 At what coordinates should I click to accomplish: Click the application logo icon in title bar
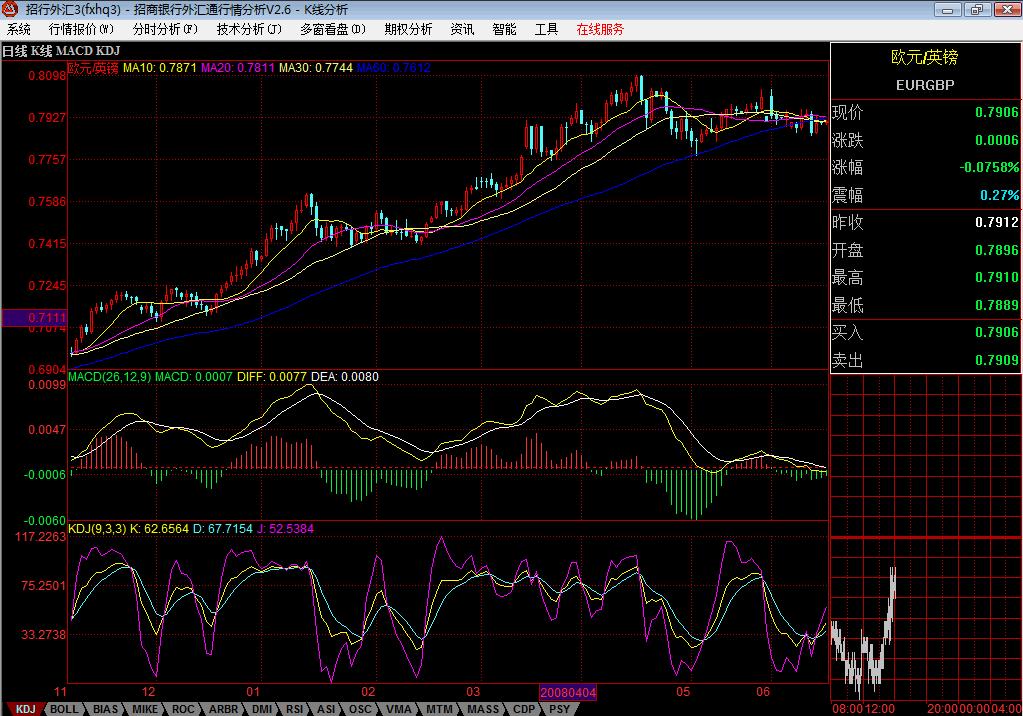[10, 9]
